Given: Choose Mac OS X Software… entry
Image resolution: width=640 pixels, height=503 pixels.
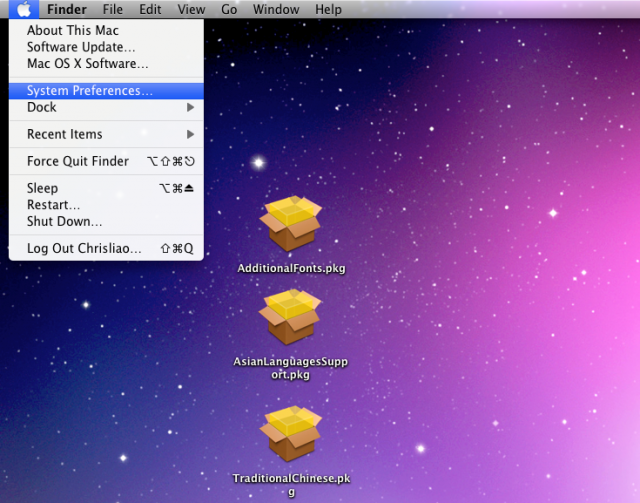Looking at the screenshot, I should [x=106, y=64].
